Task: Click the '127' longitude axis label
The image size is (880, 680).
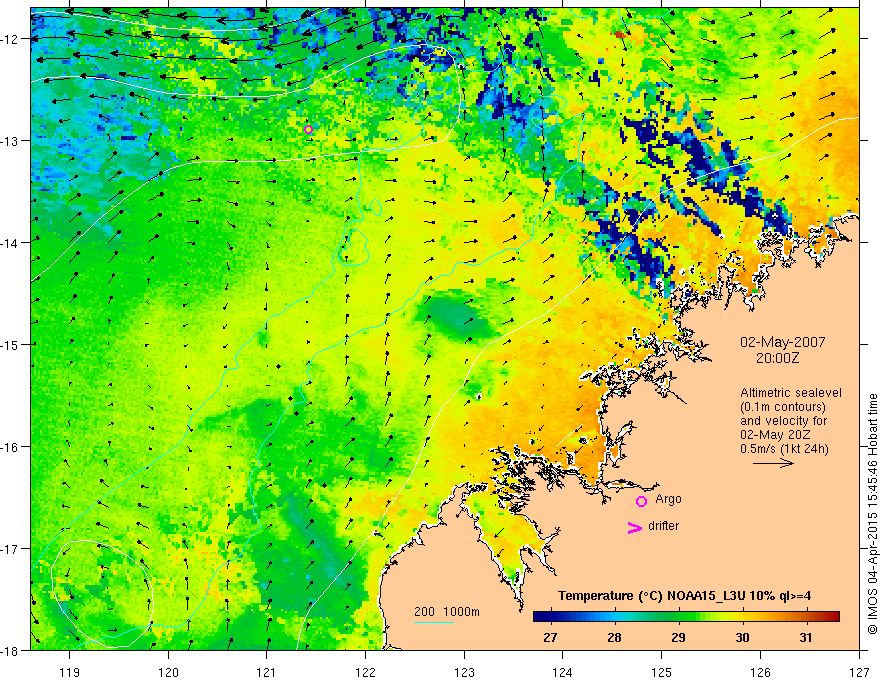Action: point(859,672)
